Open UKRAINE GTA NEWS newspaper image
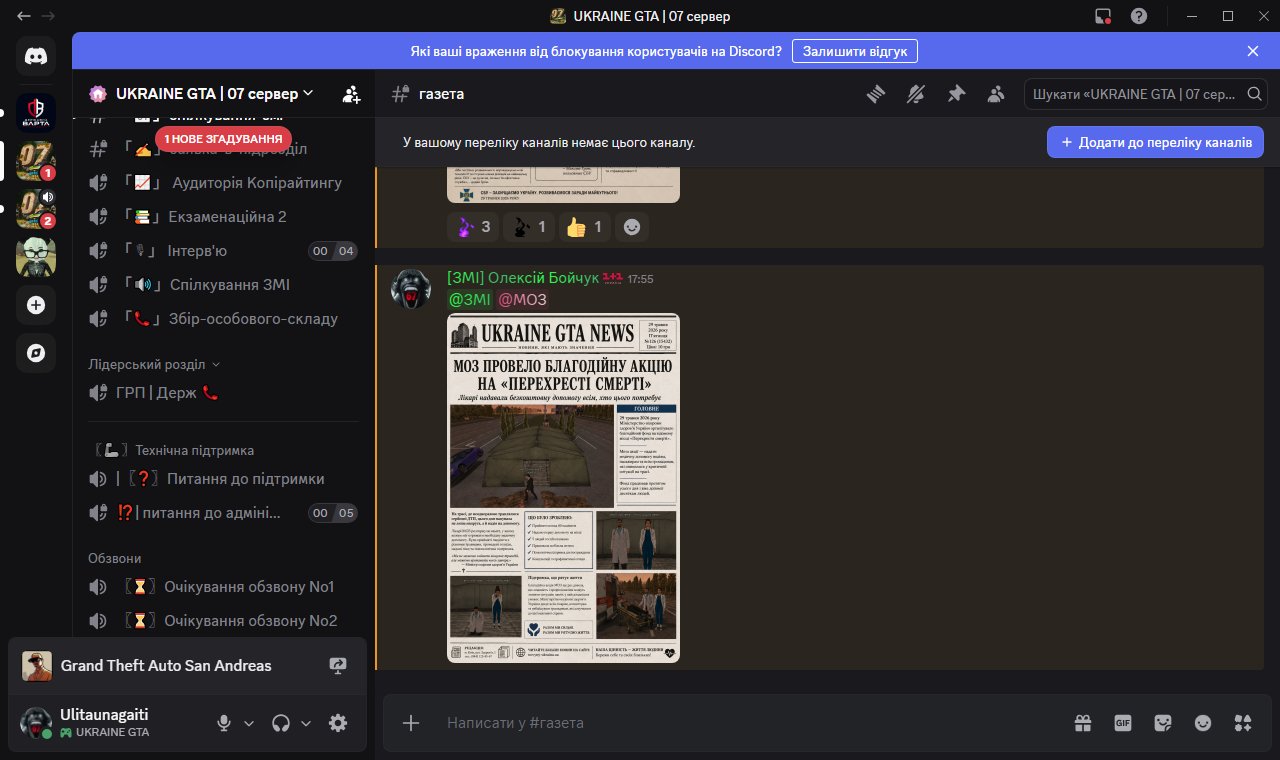 [563, 488]
